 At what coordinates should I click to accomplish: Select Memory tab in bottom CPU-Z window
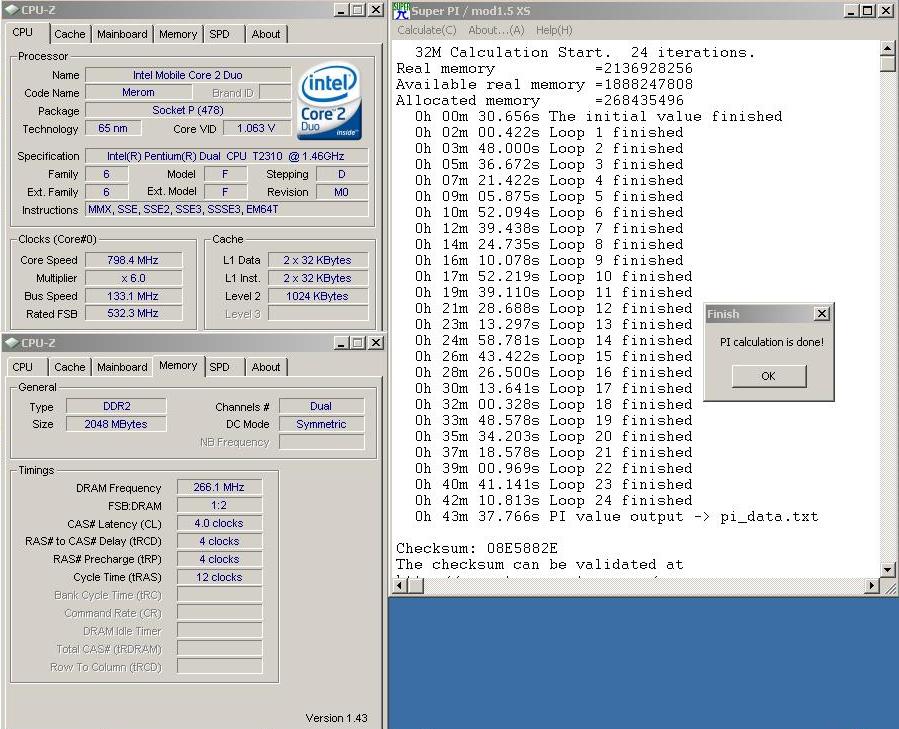tap(178, 365)
